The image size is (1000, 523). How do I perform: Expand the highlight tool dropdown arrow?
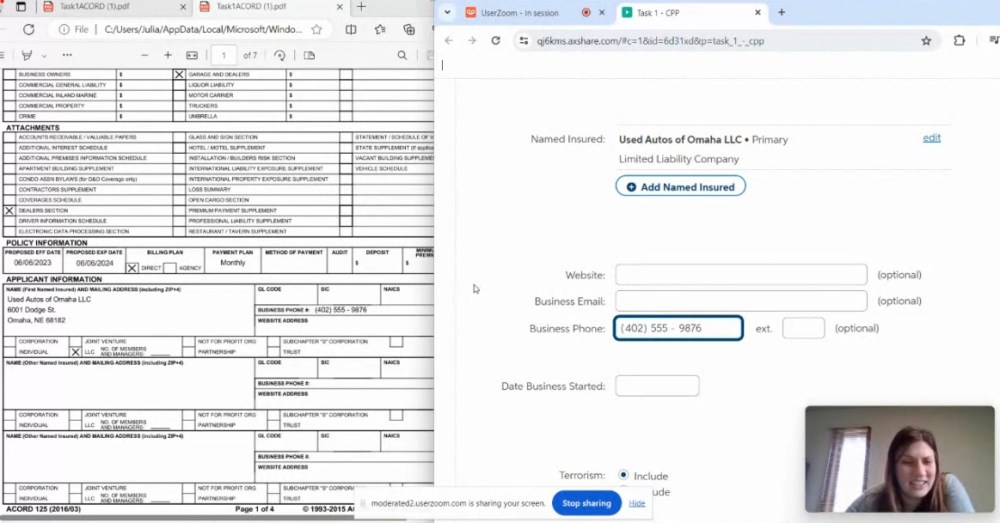coord(44,55)
